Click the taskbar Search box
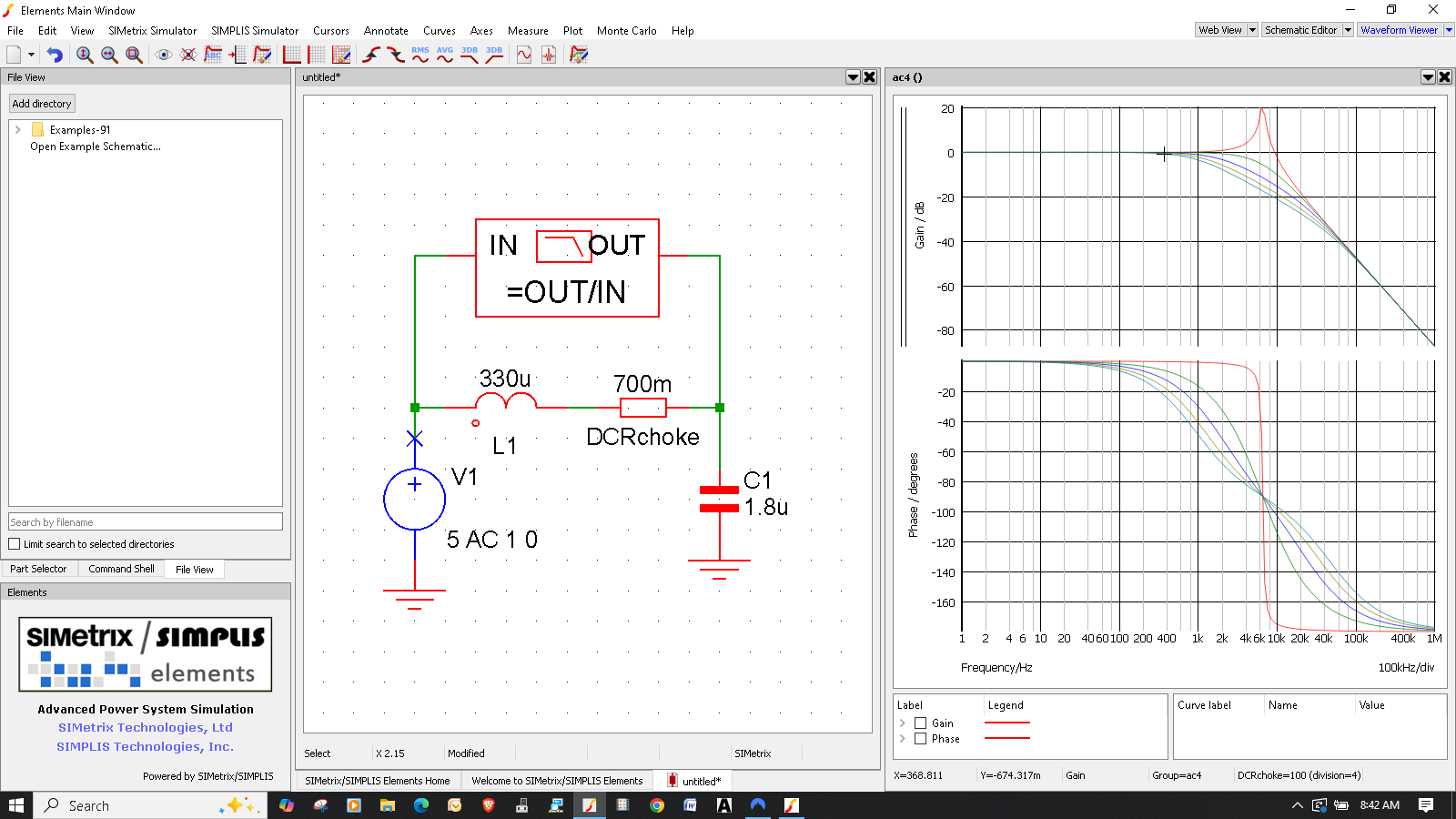 [151, 805]
